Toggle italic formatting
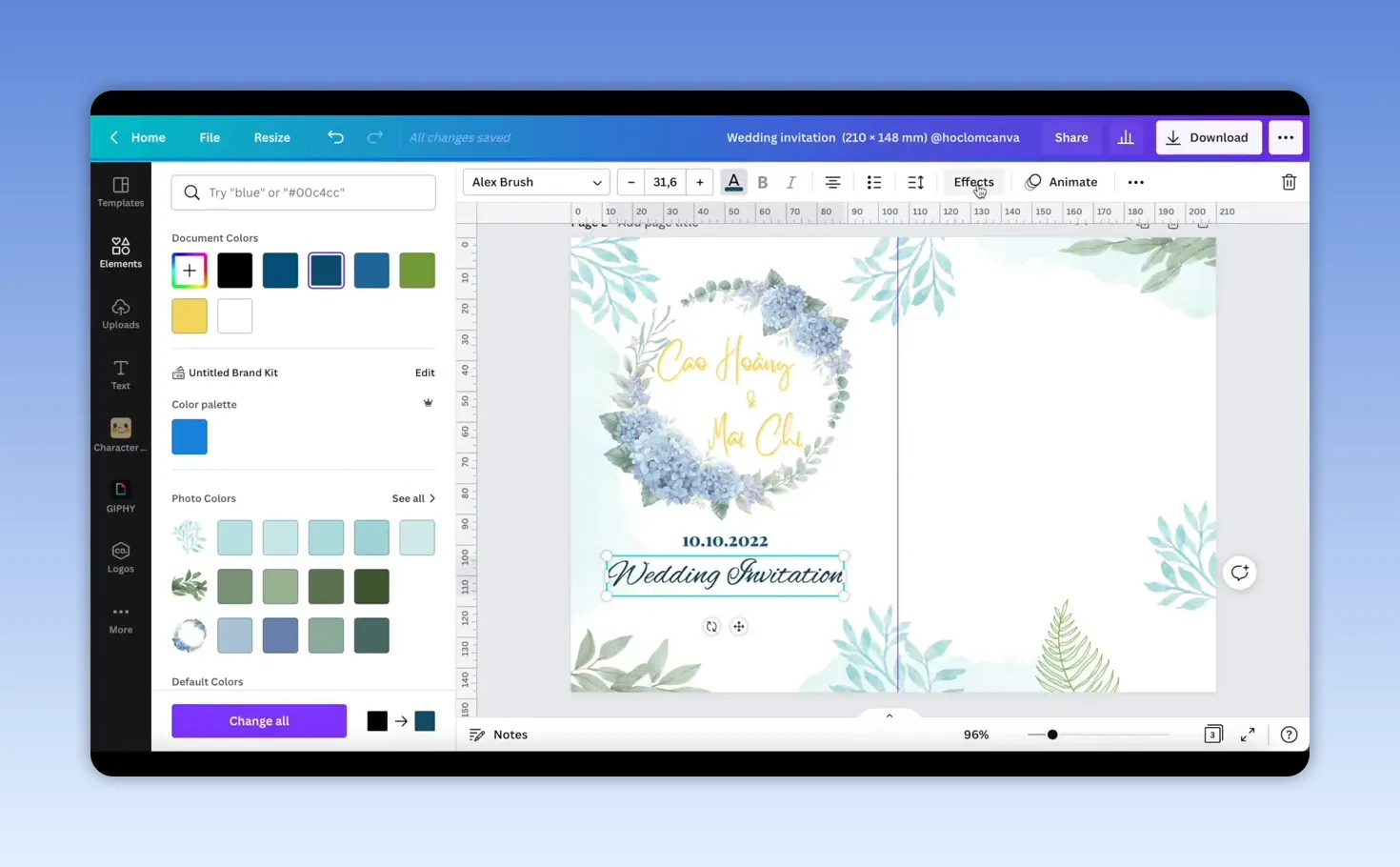Image resolution: width=1400 pixels, height=867 pixels. pyautogui.click(x=790, y=182)
